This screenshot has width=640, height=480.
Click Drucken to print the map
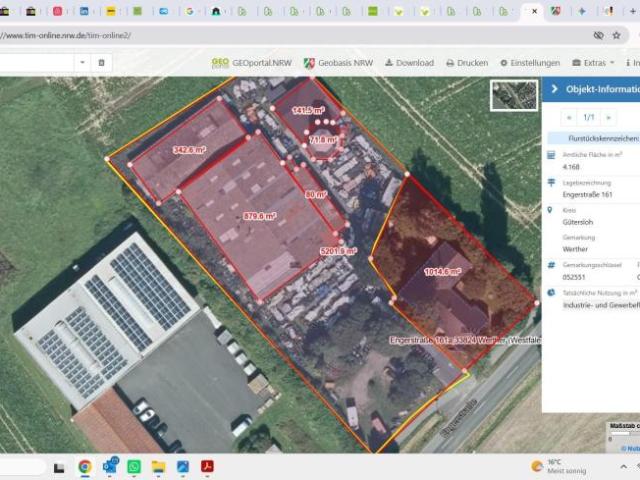[467, 63]
